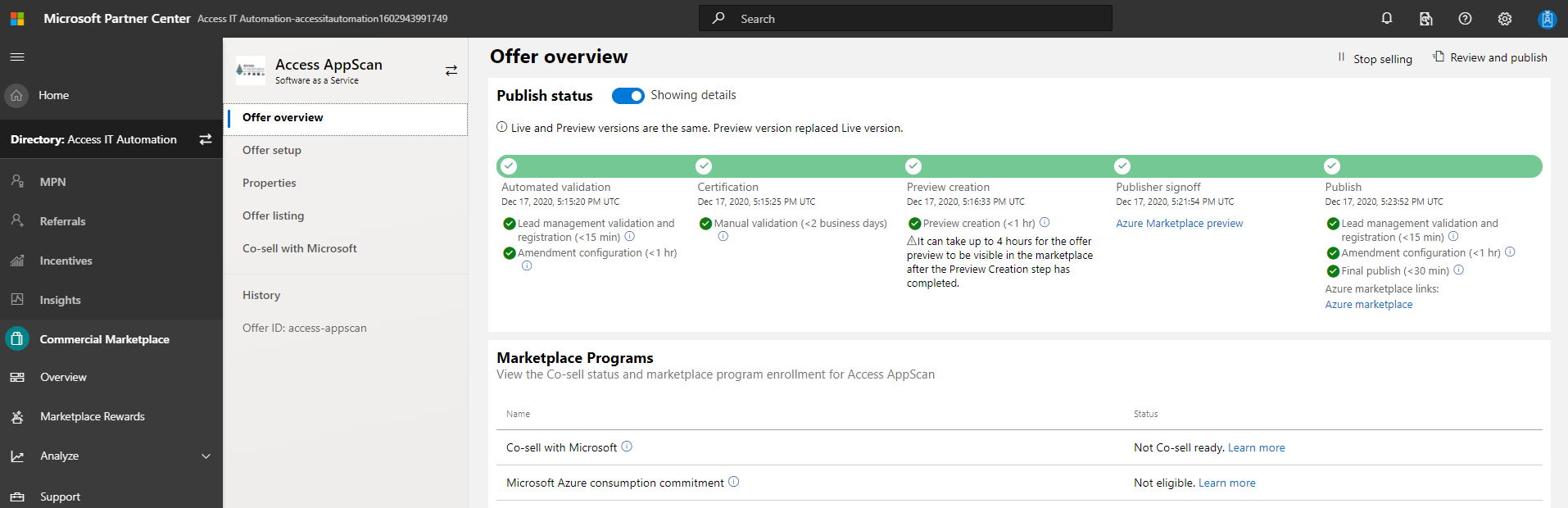Click the Publish checkmark on progress bar
This screenshot has width=1568, height=508.
(x=1332, y=166)
